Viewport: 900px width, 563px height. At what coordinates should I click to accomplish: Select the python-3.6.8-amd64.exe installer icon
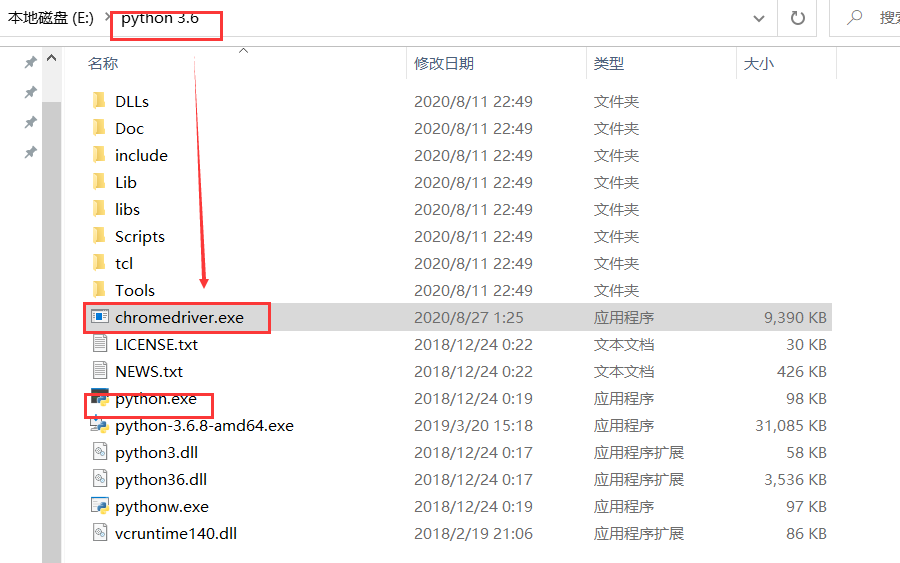click(100, 425)
